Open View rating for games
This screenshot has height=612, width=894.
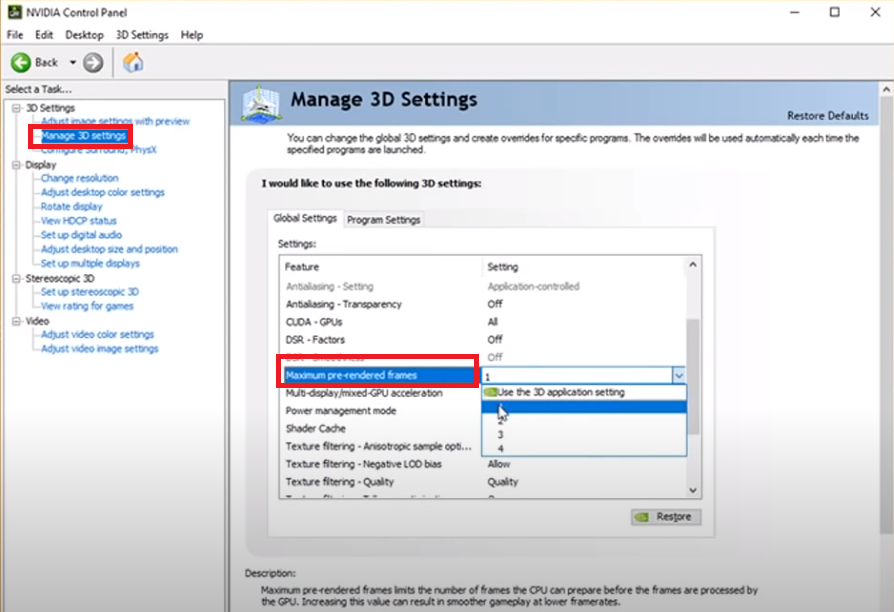click(x=87, y=306)
